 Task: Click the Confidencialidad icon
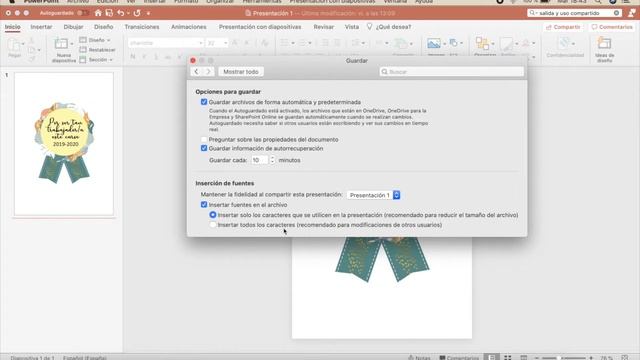[x=564, y=43]
